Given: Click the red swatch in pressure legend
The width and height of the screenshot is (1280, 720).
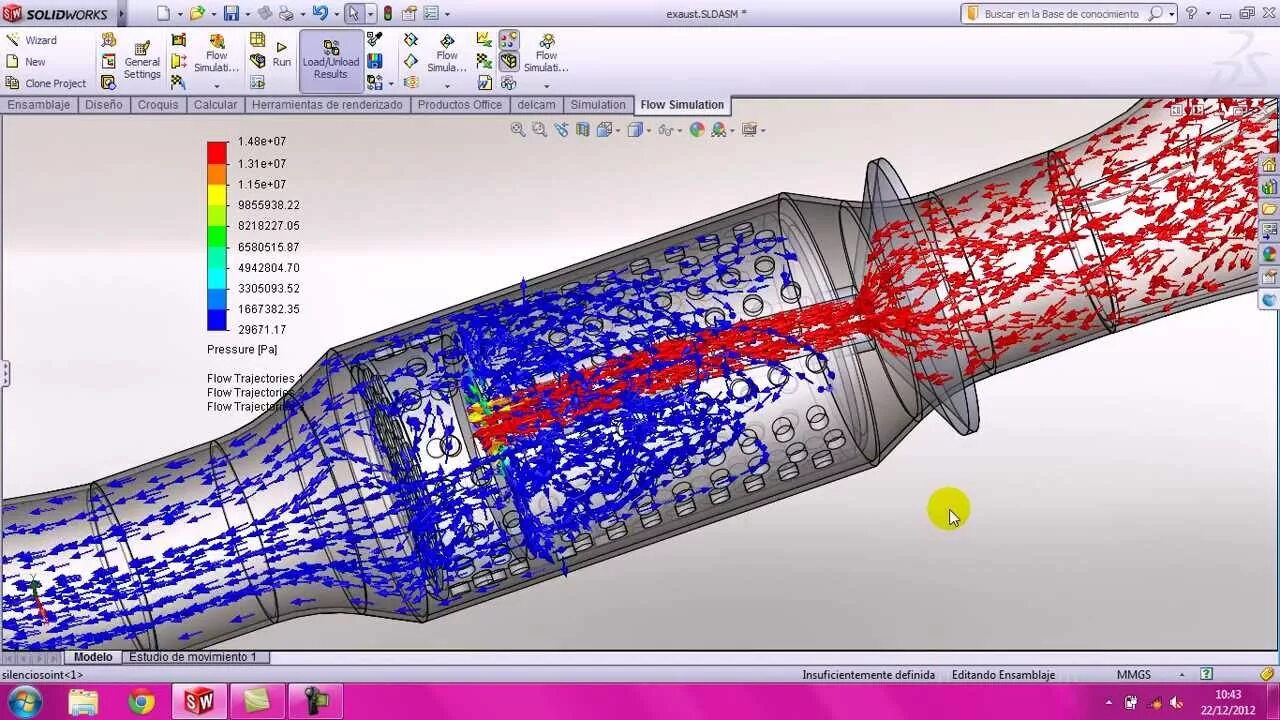Looking at the screenshot, I should tap(217, 152).
